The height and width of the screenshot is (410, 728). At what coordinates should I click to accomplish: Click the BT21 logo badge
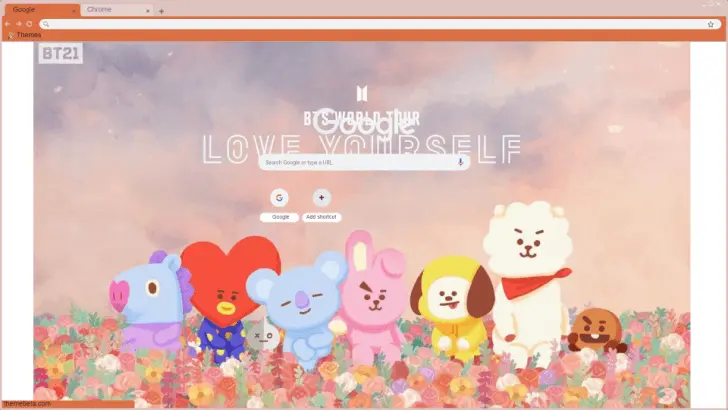coord(60,54)
